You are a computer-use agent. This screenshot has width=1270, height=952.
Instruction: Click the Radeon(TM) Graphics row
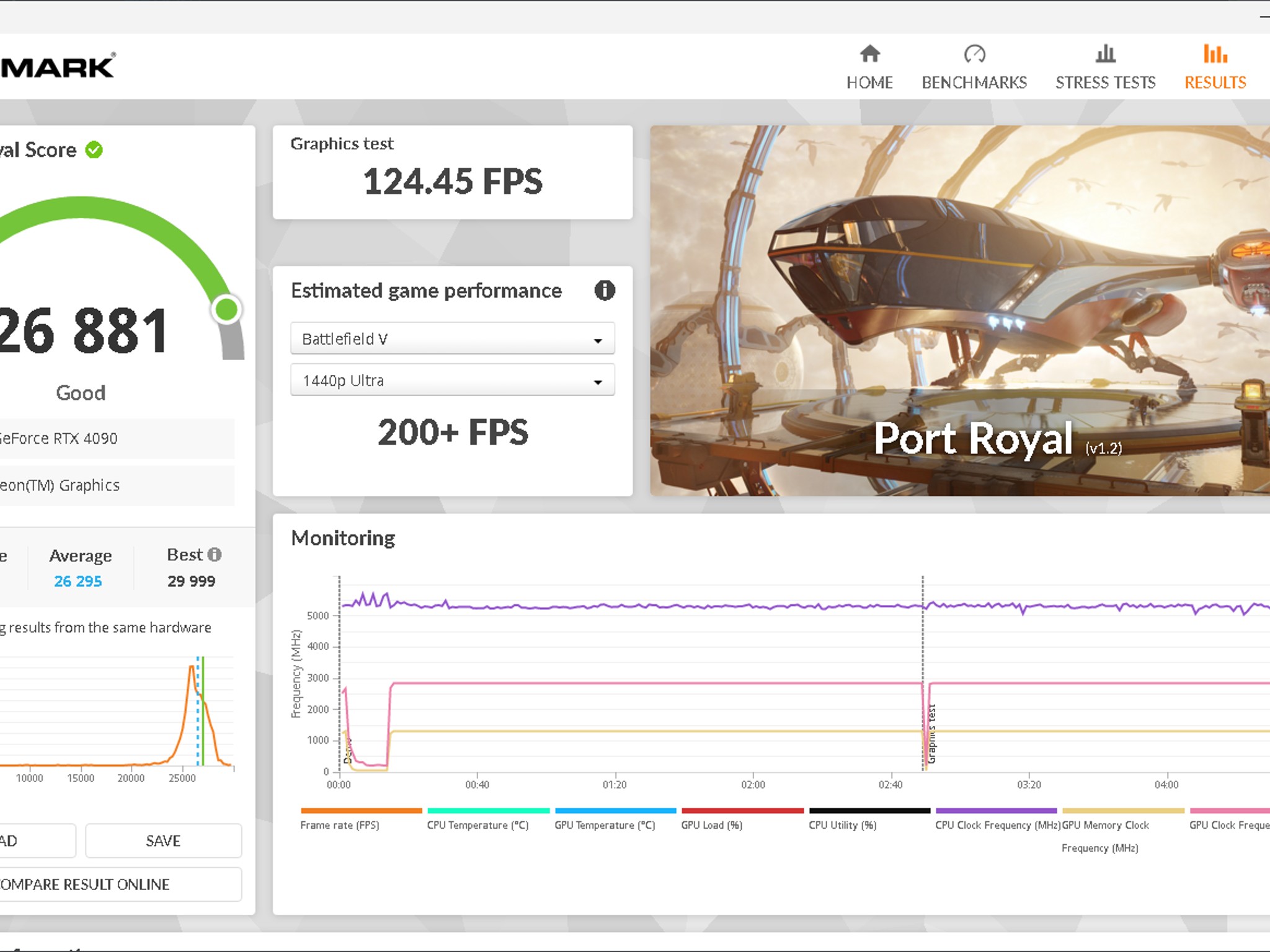click(117, 485)
